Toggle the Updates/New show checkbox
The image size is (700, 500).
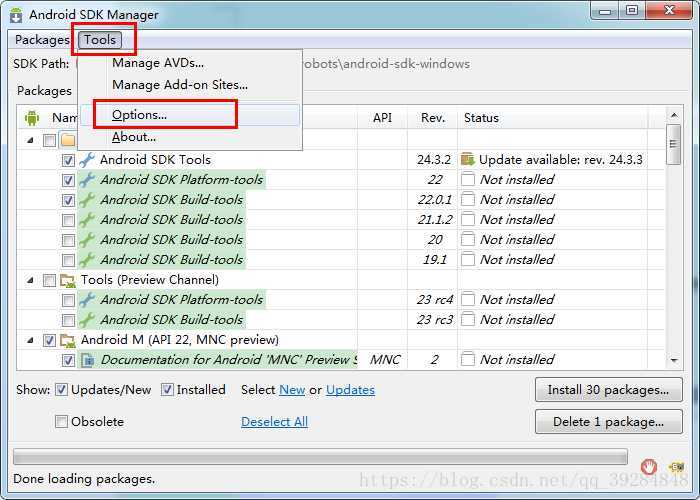[61, 390]
